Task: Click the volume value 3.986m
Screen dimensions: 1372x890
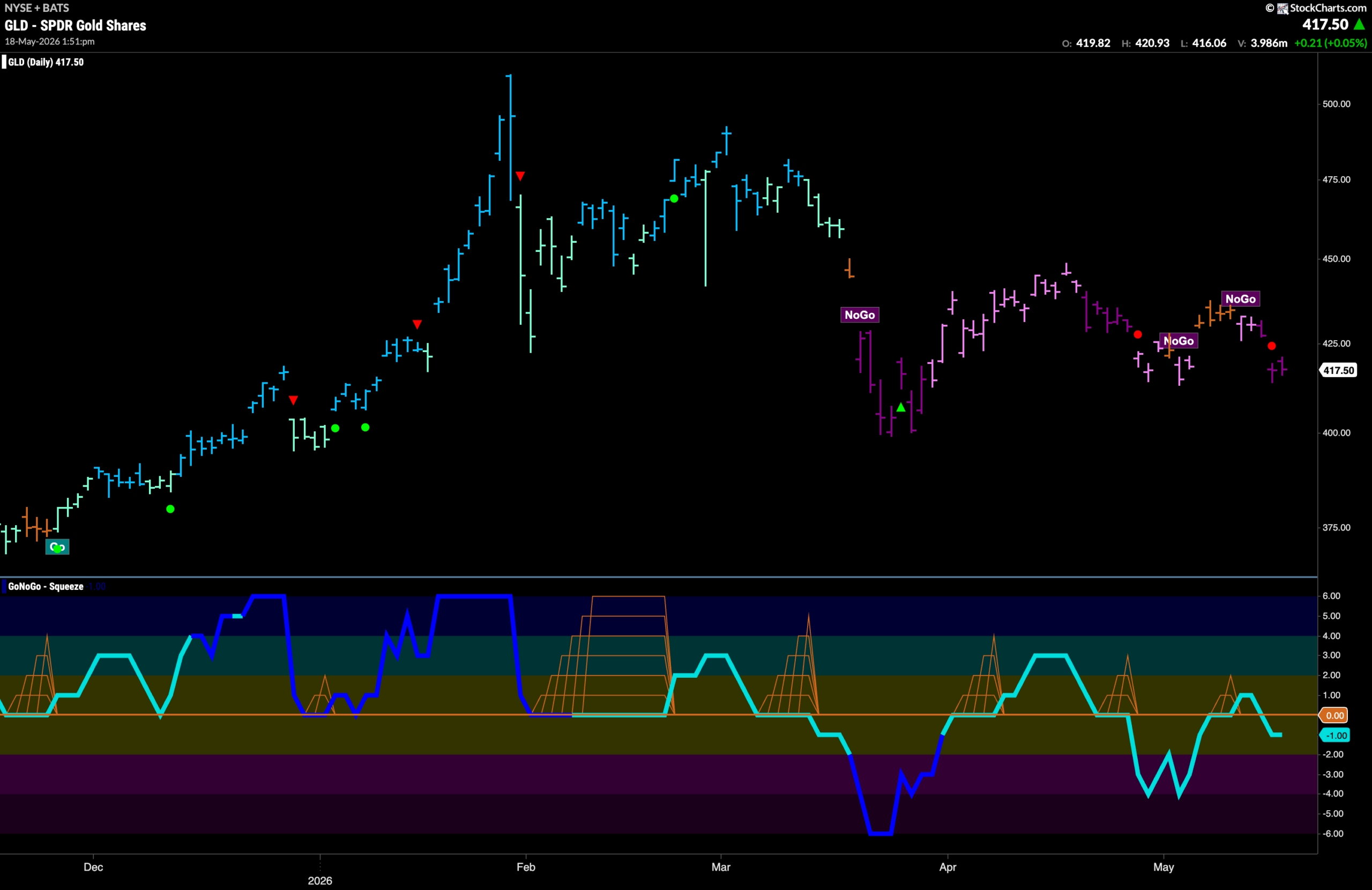Action: click(x=1269, y=43)
